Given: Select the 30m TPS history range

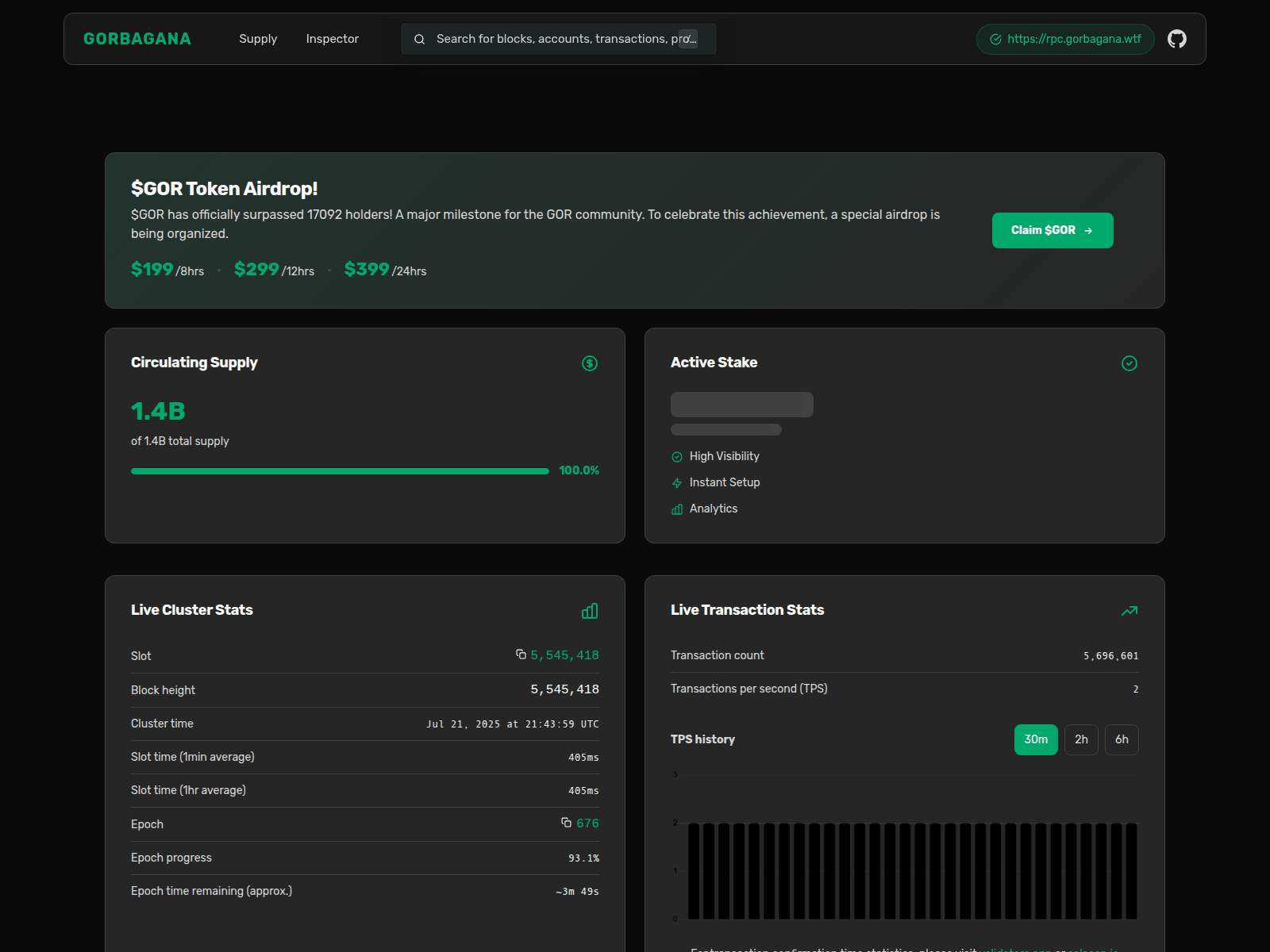Looking at the screenshot, I should coord(1036,739).
